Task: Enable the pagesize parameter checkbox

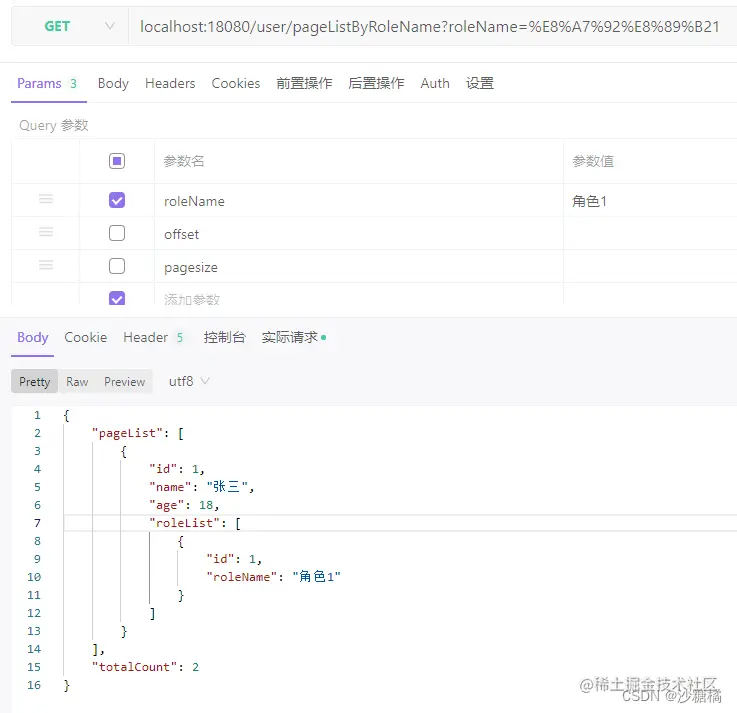Action: coord(117,266)
